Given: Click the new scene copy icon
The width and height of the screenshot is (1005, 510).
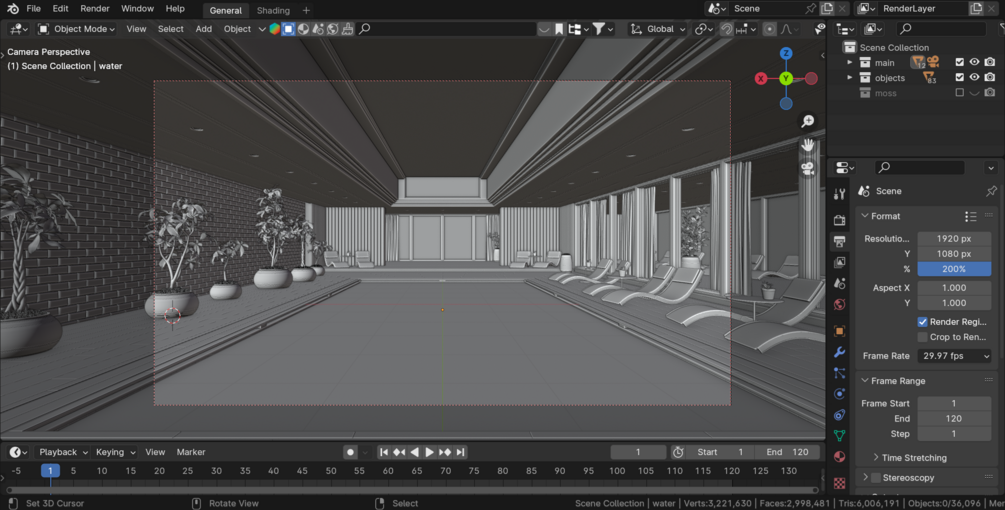Looking at the screenshot, I should [x=827, y=8].
